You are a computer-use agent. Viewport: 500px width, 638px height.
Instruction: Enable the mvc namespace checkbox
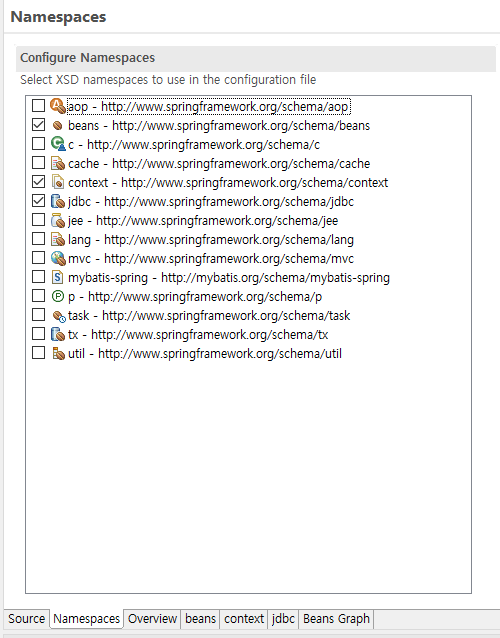pos(38,258)
